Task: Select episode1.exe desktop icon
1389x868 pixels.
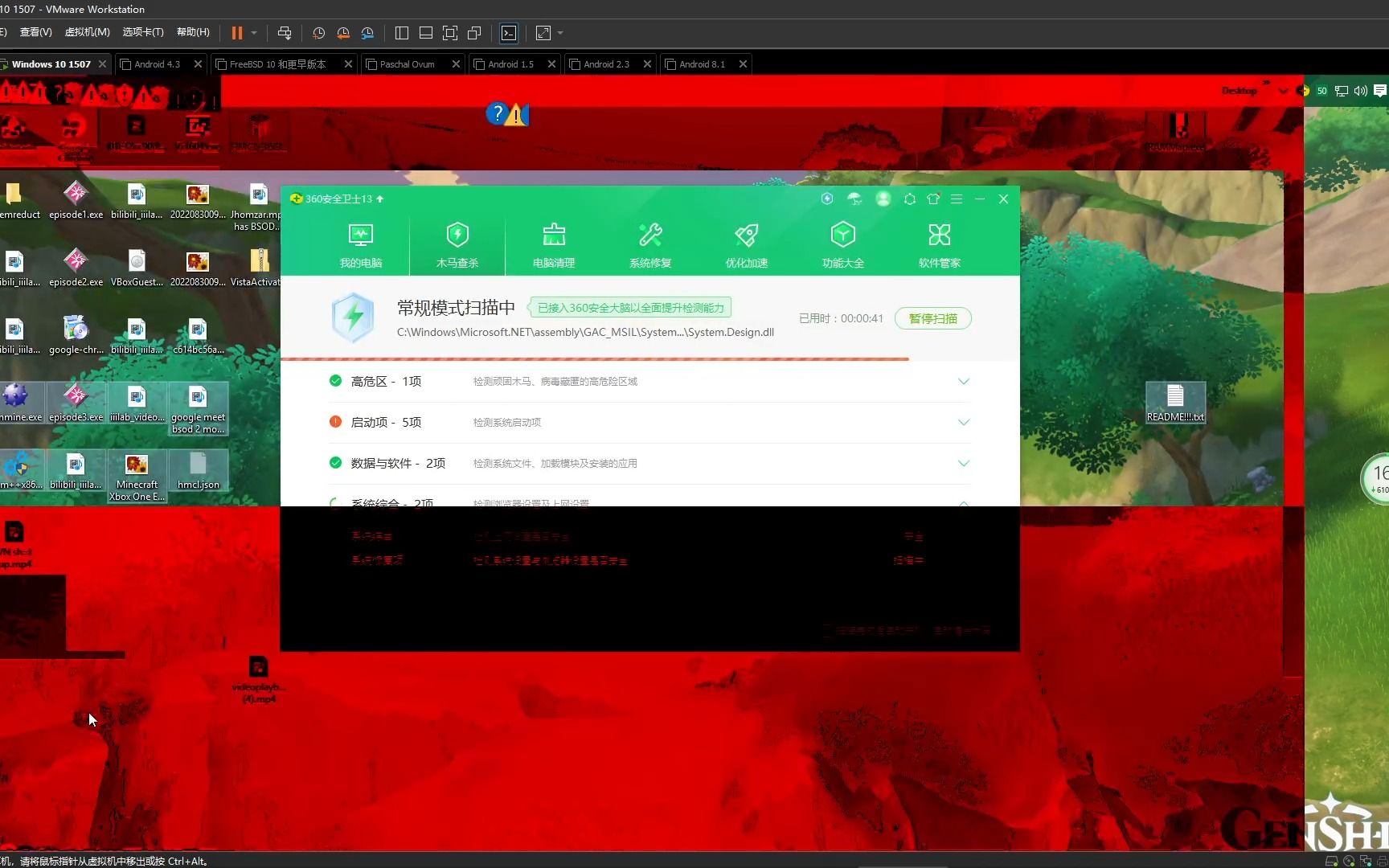Action: tap(76, 201)
